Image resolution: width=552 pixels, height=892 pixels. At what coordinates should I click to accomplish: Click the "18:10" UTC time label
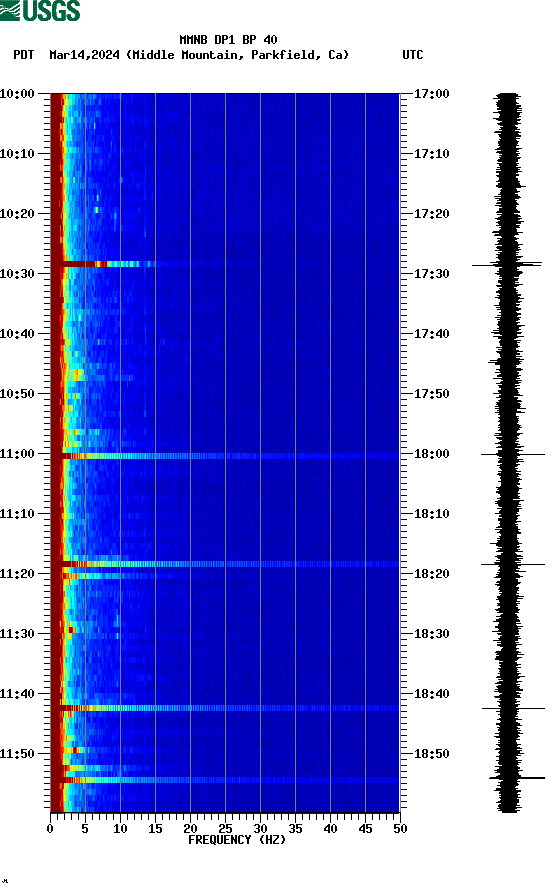pos(431,514)
